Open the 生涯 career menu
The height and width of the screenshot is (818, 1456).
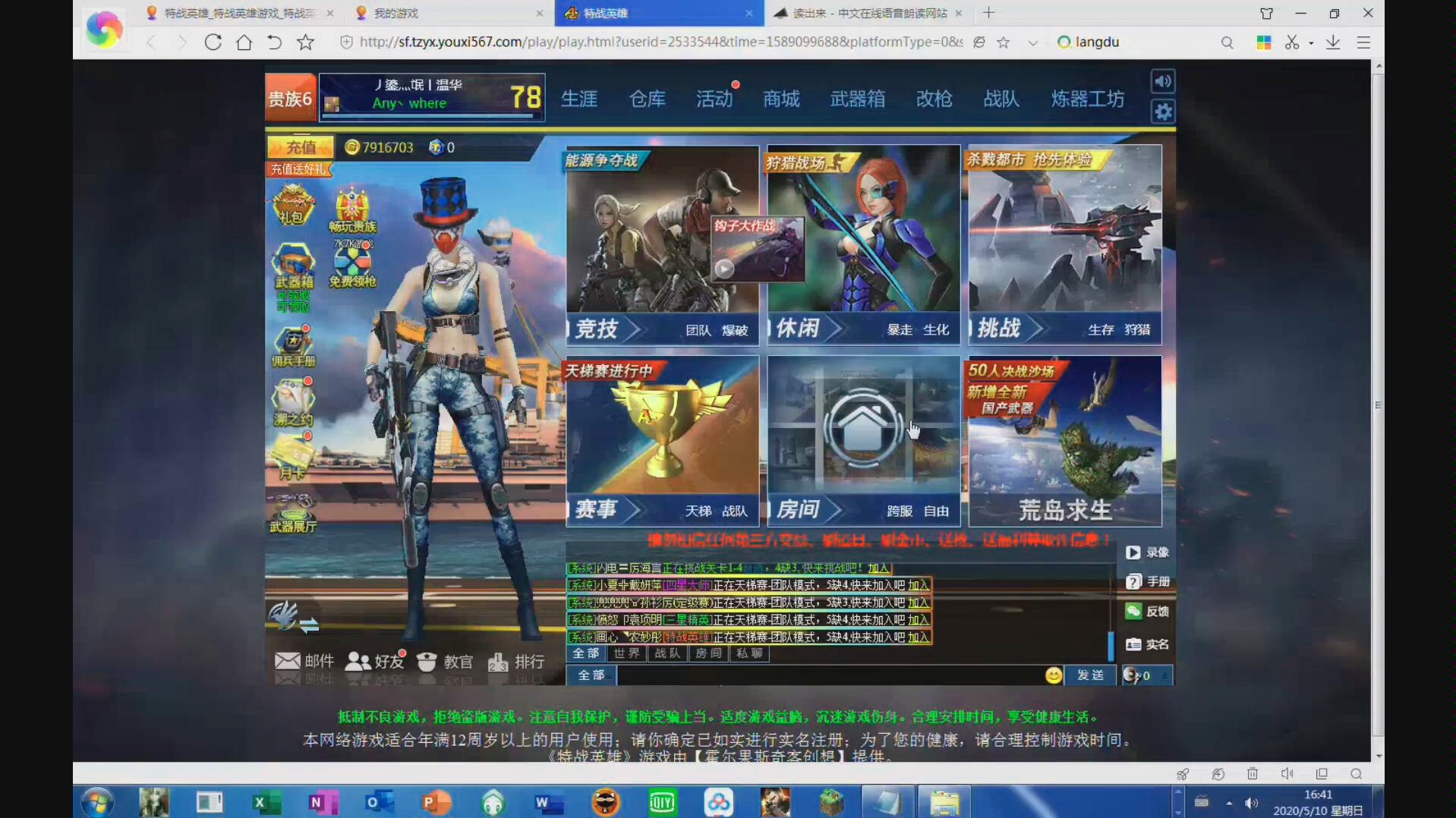(x=579, y=99)
